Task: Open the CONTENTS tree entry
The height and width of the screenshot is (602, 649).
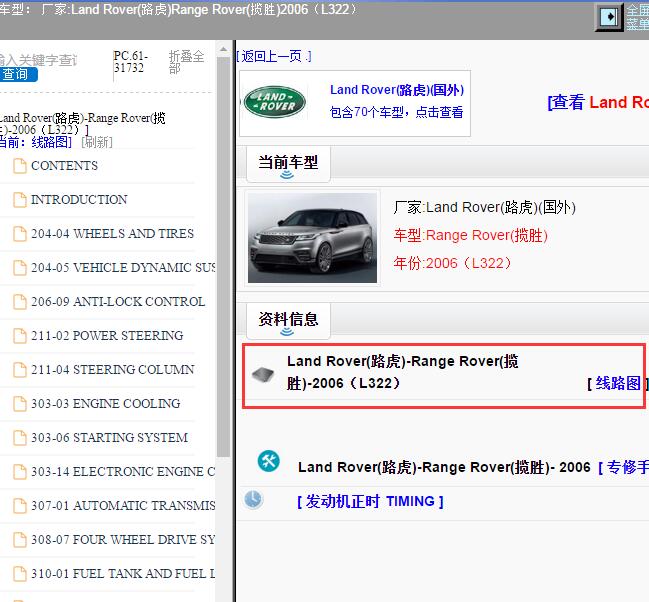Action: [65, 166]
